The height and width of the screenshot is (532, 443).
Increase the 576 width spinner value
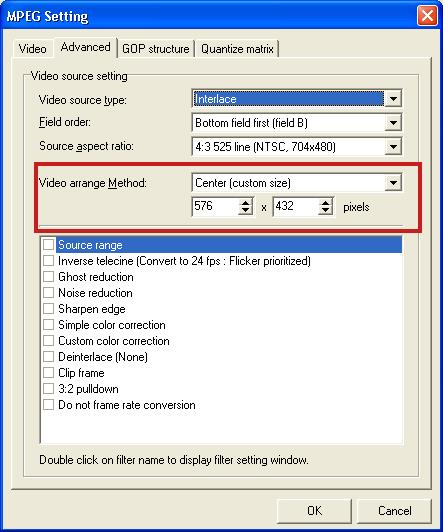click(x=245, y=202)
